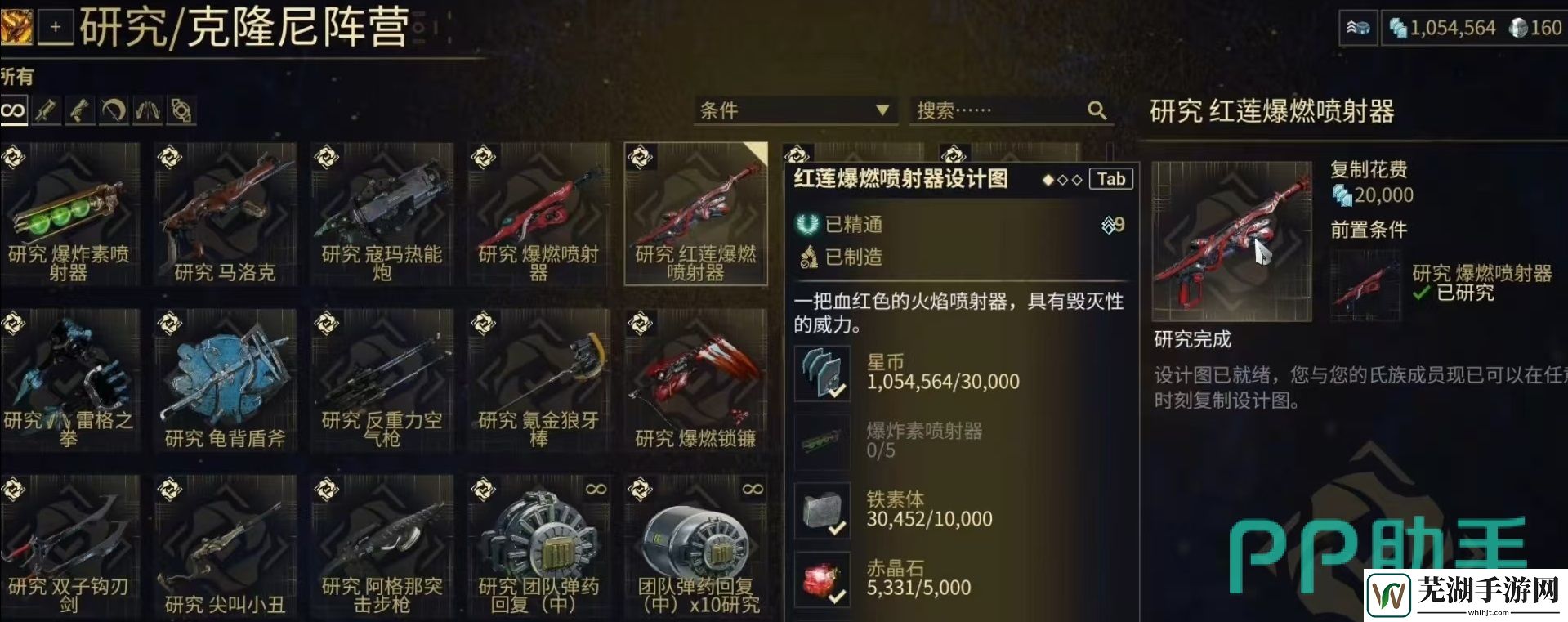1568x622 pixels.
Task: Select 研究 龟背盾斧 tile
Action: (226, 380)
